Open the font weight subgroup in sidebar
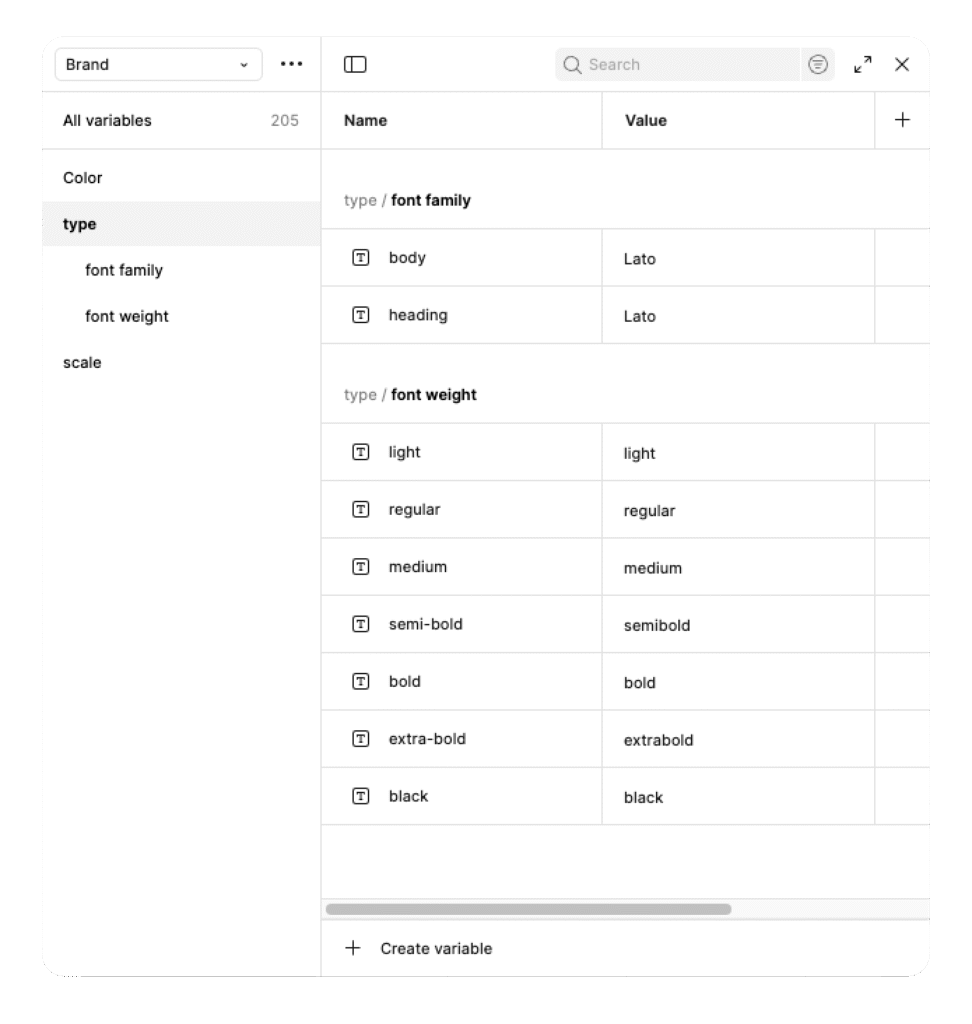The width and height of the screenshot is (972, 1024). click(127, 317)
